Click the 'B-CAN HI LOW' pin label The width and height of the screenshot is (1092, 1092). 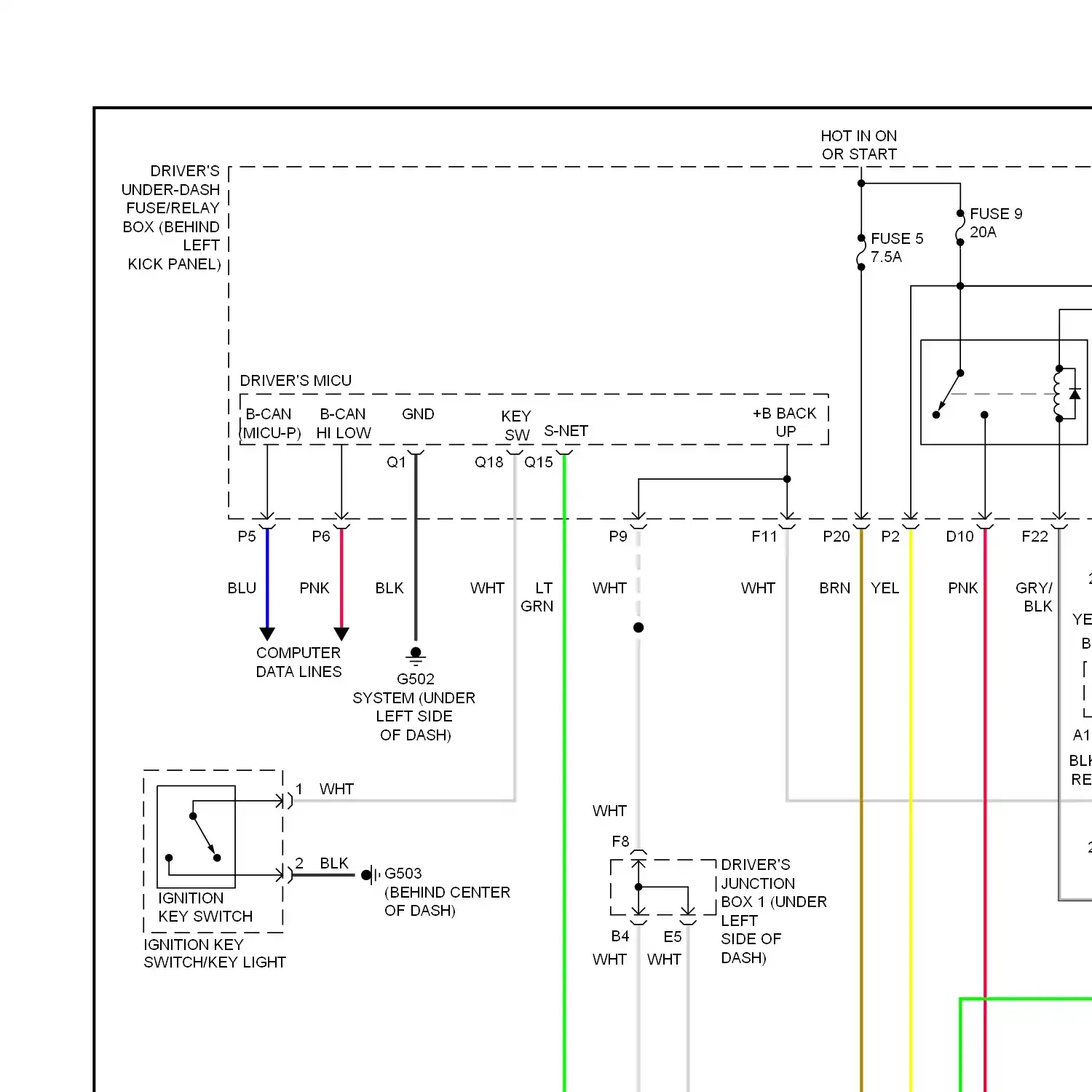coord(343,424)
